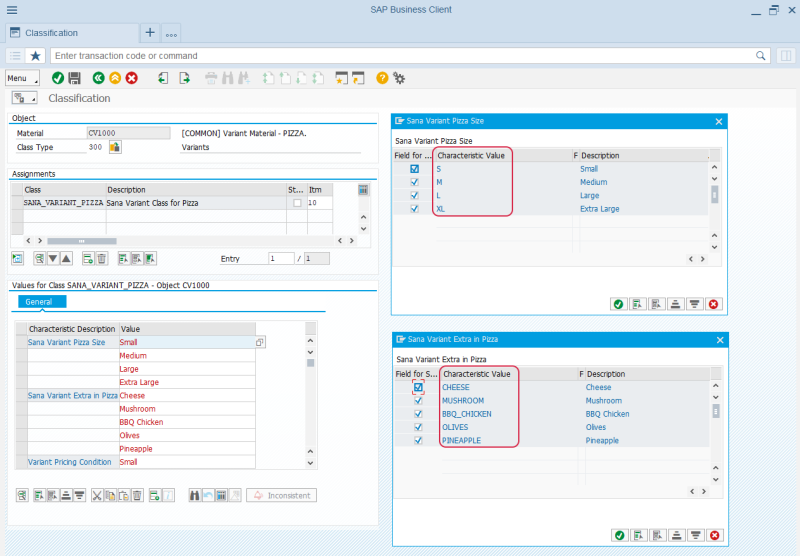Click the Inconsistent status button

[282, 495]
